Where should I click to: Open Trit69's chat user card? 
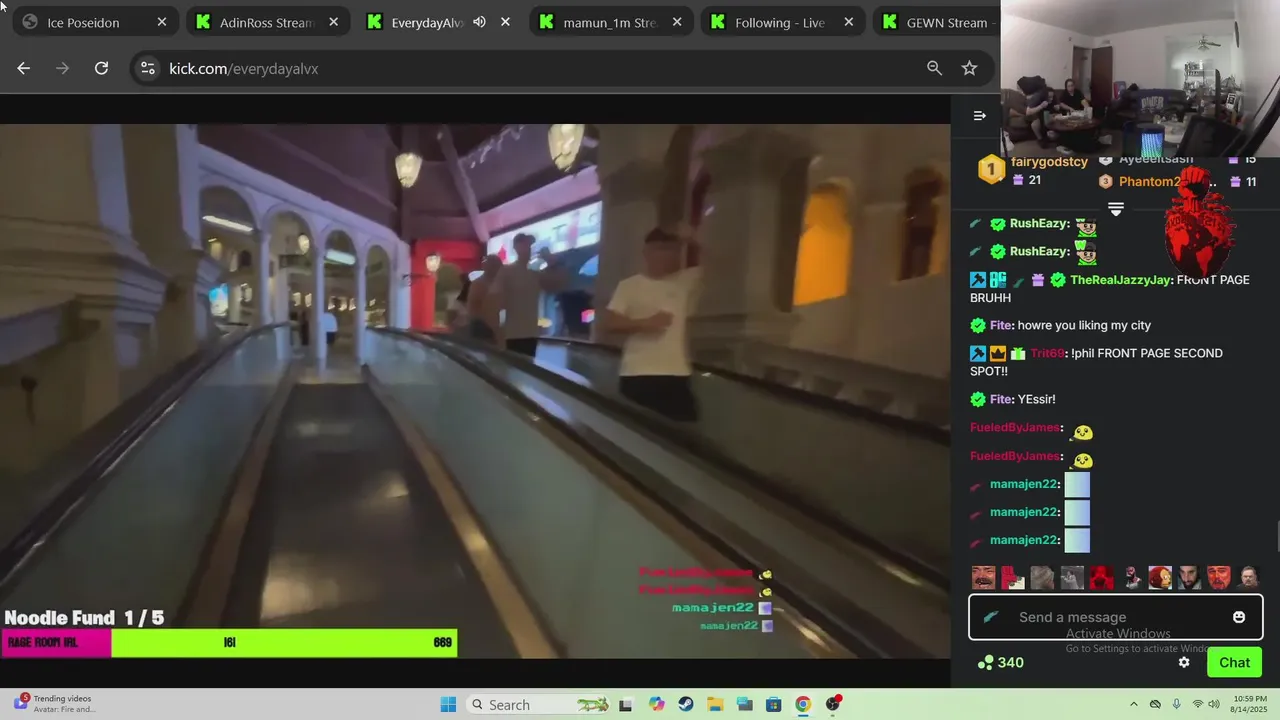click(1046, 353)
